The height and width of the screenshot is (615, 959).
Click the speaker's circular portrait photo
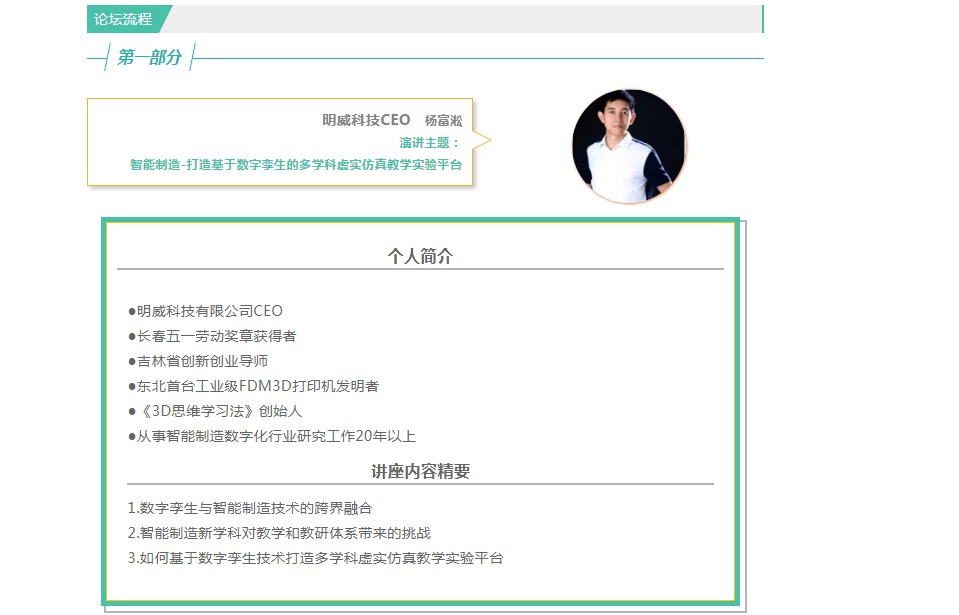coord(629,146)
